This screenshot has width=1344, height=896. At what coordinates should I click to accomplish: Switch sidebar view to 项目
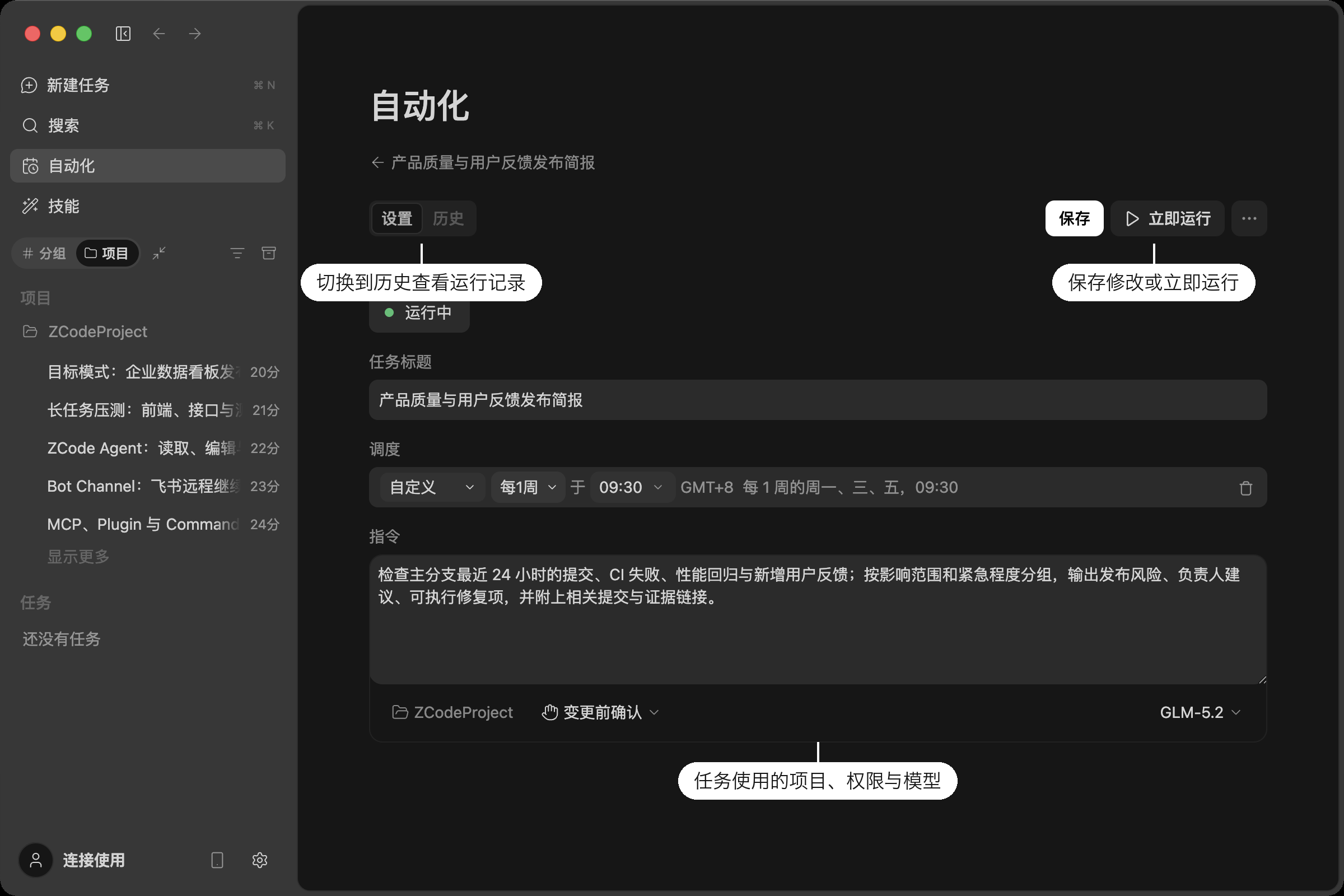pos(107,253)
